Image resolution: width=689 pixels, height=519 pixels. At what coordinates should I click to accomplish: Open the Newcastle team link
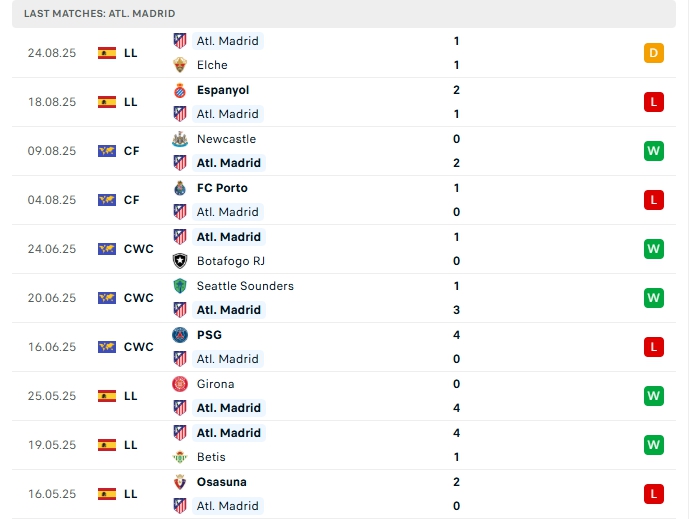(x=226, y=139)
